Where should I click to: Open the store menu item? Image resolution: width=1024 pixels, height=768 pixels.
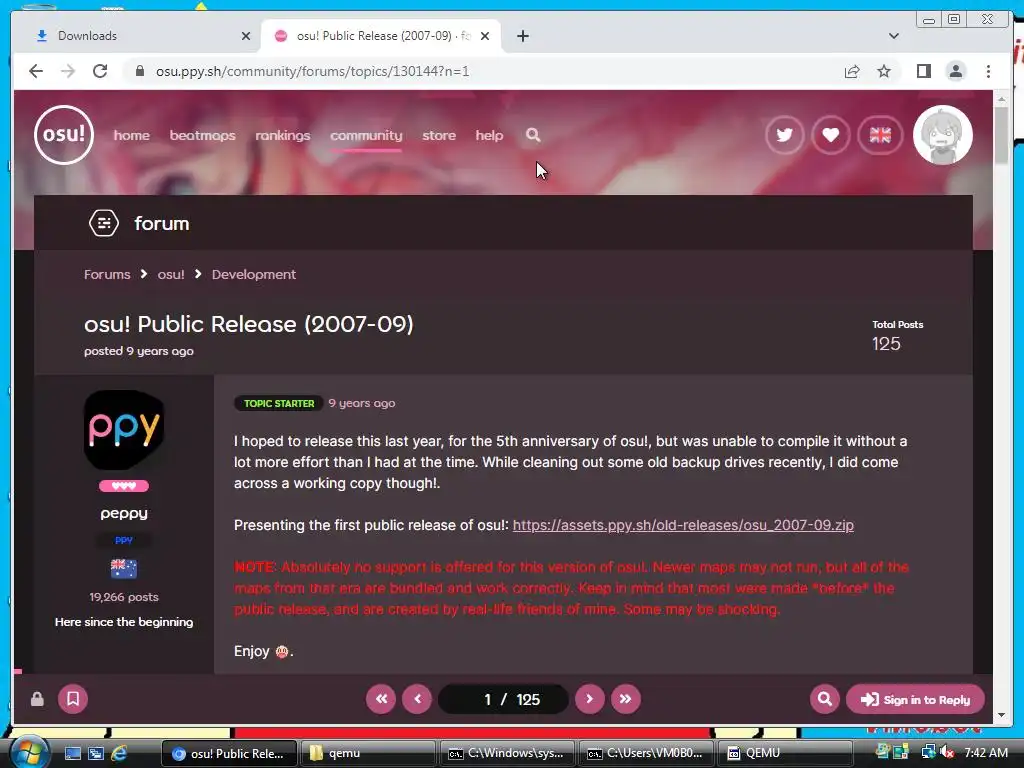click(x=439, y=135)
